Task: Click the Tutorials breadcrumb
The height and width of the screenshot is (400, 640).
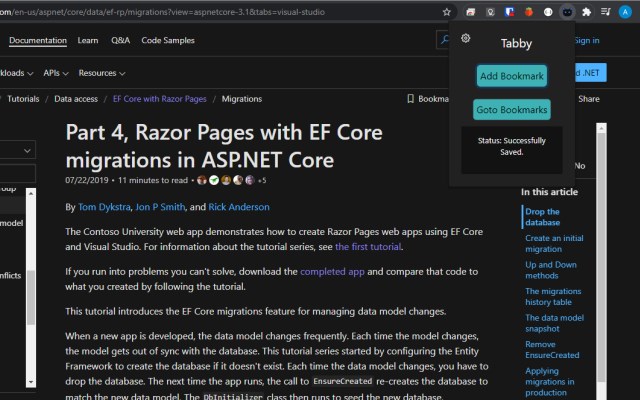Action: [x=23, y=99]
